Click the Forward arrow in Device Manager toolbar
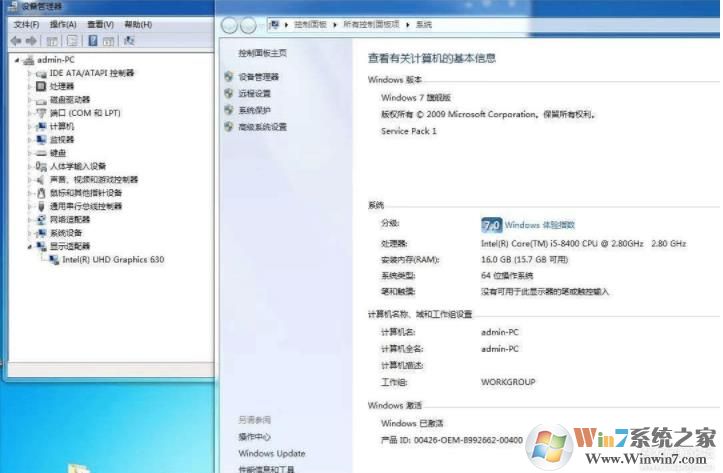Viewport: 723px width, 473px height. click(31, 41)
